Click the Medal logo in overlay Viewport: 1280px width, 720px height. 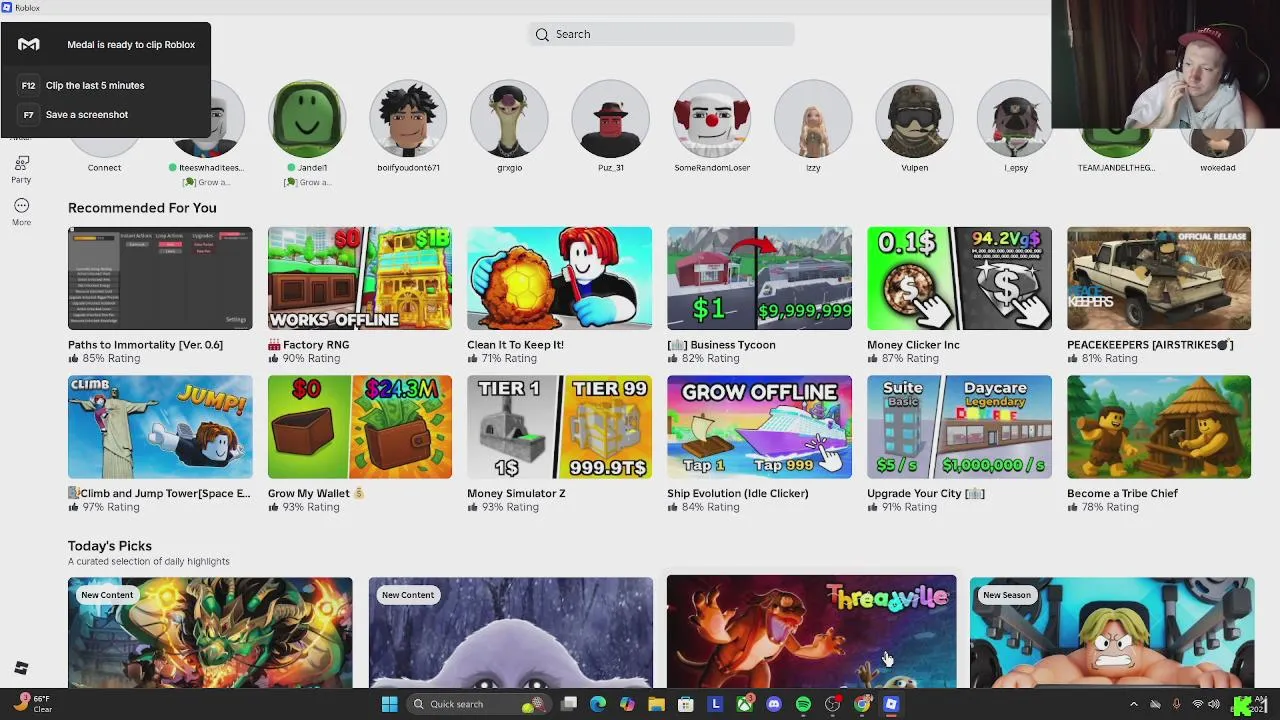click(x=29, y=44)
